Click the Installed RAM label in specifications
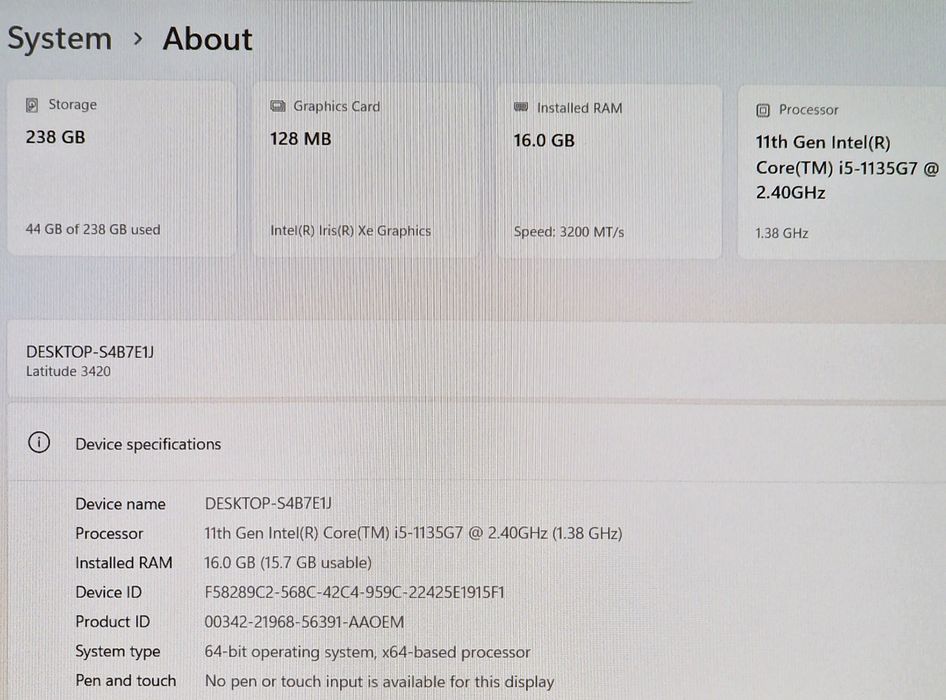Viewport: 946px width, 700px height. 124,562
